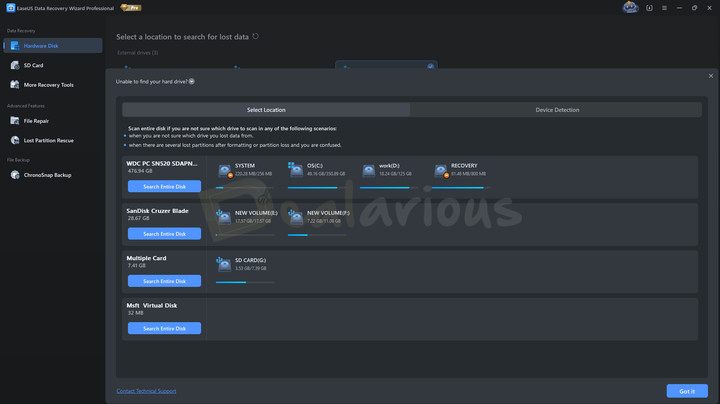Select the SYSTEM partition drive icon
The image size is (720, 404).
click(x=225, y=170)
